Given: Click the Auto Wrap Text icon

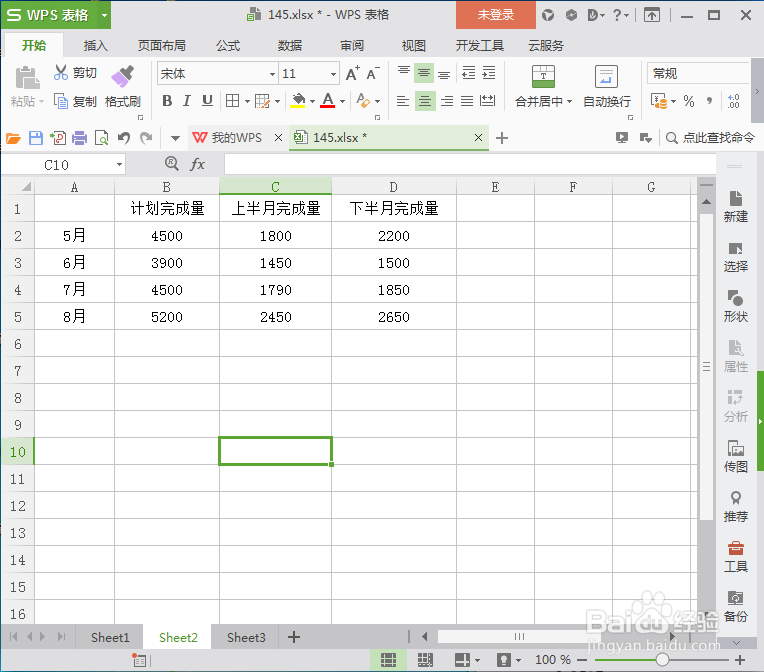Looking at the screenshot, I should tap(606, 76).
